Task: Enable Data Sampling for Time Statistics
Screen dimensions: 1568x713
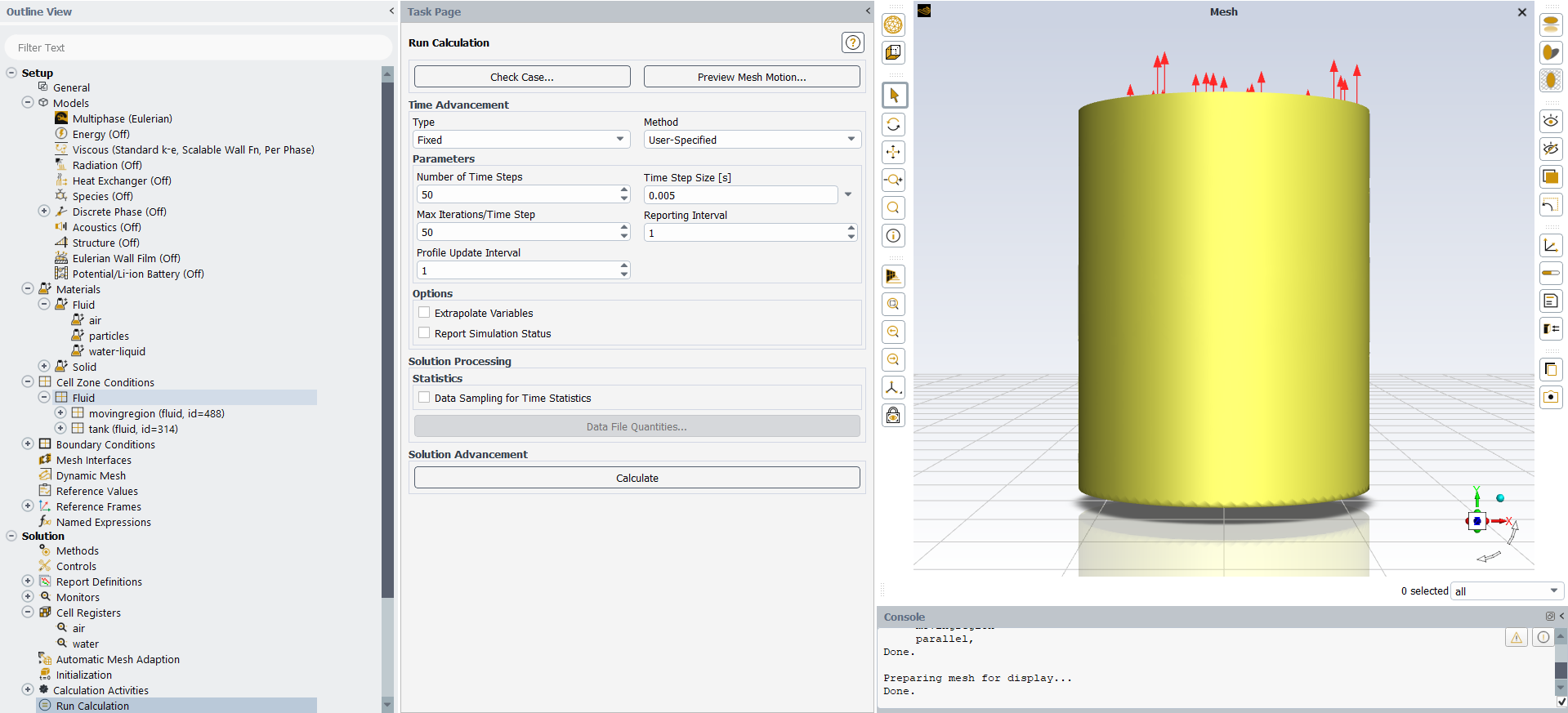Action: click(424, 398)
